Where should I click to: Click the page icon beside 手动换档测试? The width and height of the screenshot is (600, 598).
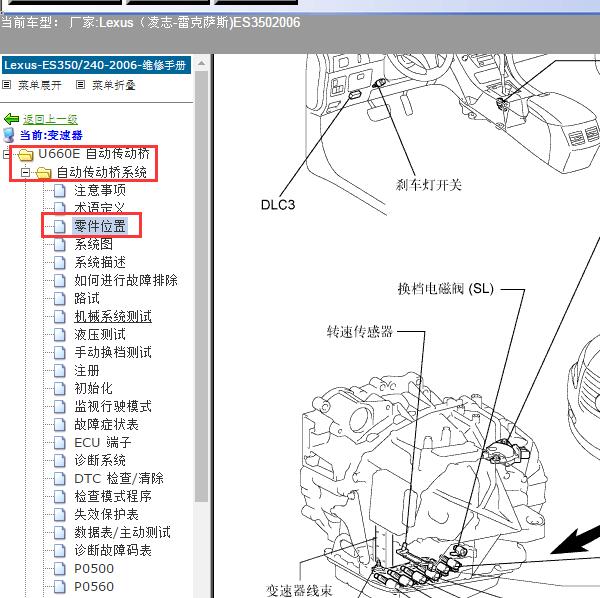pos(60,352)
